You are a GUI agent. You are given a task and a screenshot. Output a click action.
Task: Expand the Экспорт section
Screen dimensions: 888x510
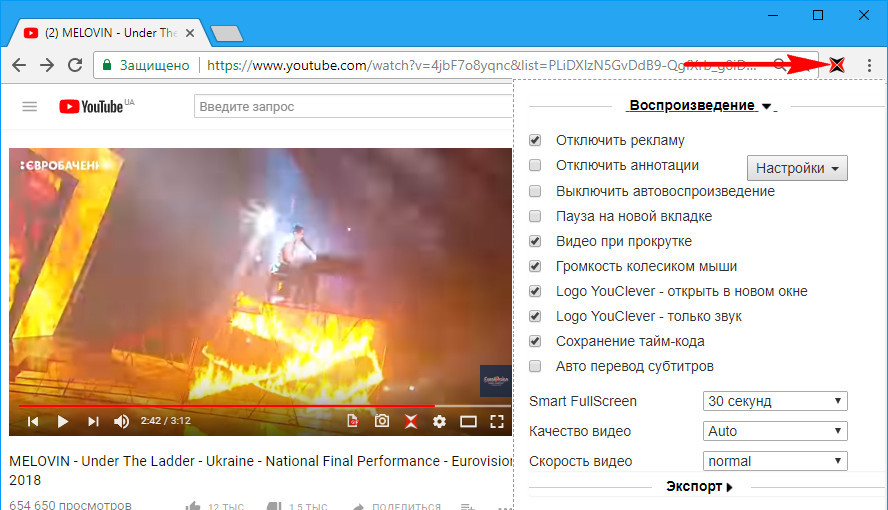[699, 486]
